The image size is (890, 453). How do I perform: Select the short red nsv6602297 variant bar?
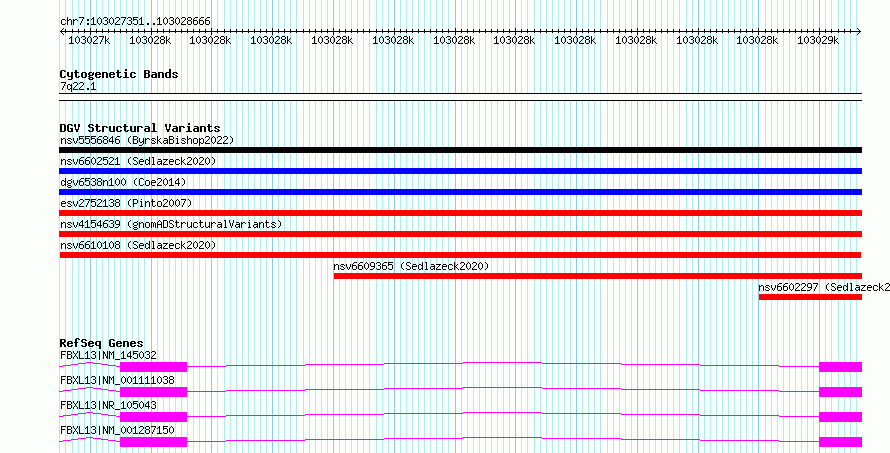coord(810,297)
